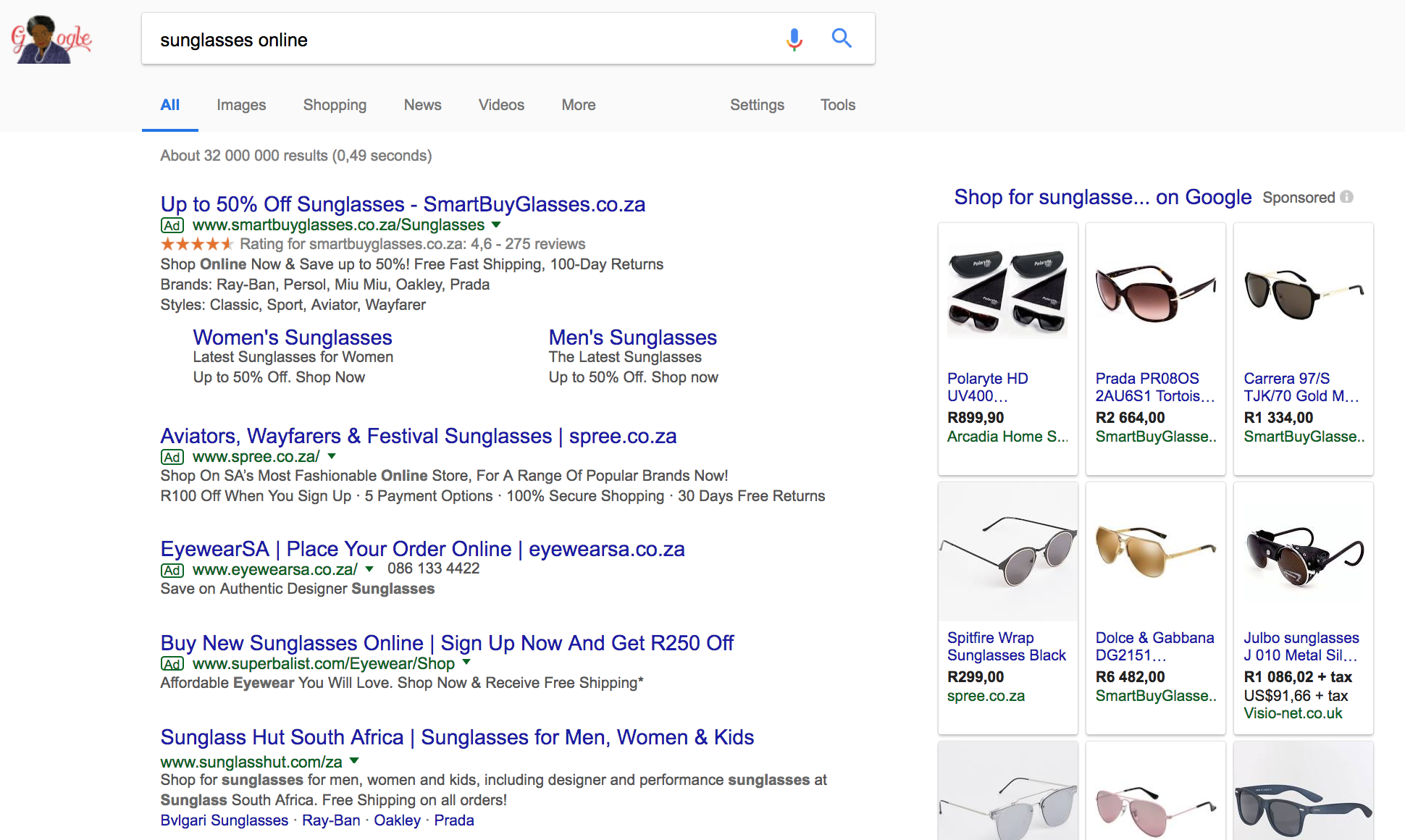Open Dolce & Gabbana DG2151 product image
The width and height of the screenshot is (1405, 840).
[x=1155, y=552]
